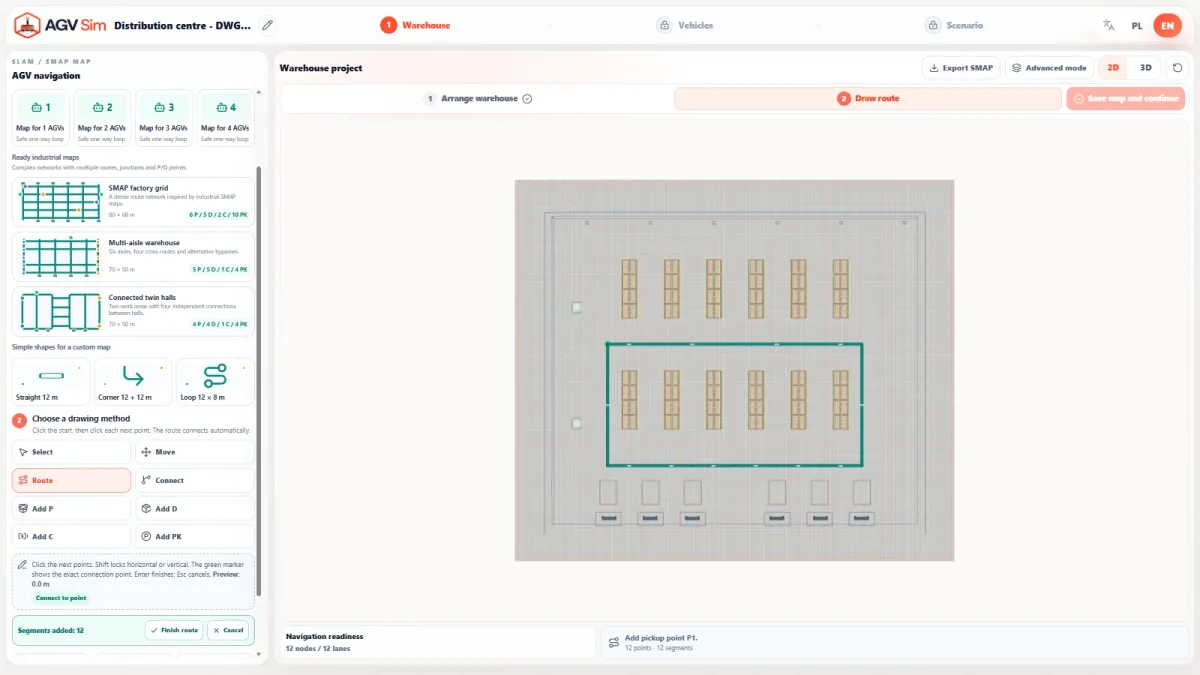Select SMAP factory grid map
1200x675 pixels.
point(133,201)
